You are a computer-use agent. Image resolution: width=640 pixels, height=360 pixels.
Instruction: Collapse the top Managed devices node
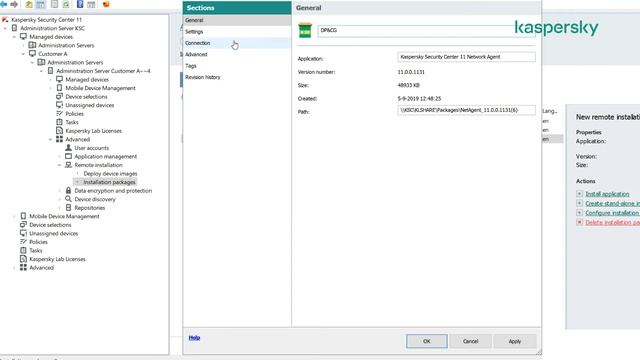pos(14,37)
